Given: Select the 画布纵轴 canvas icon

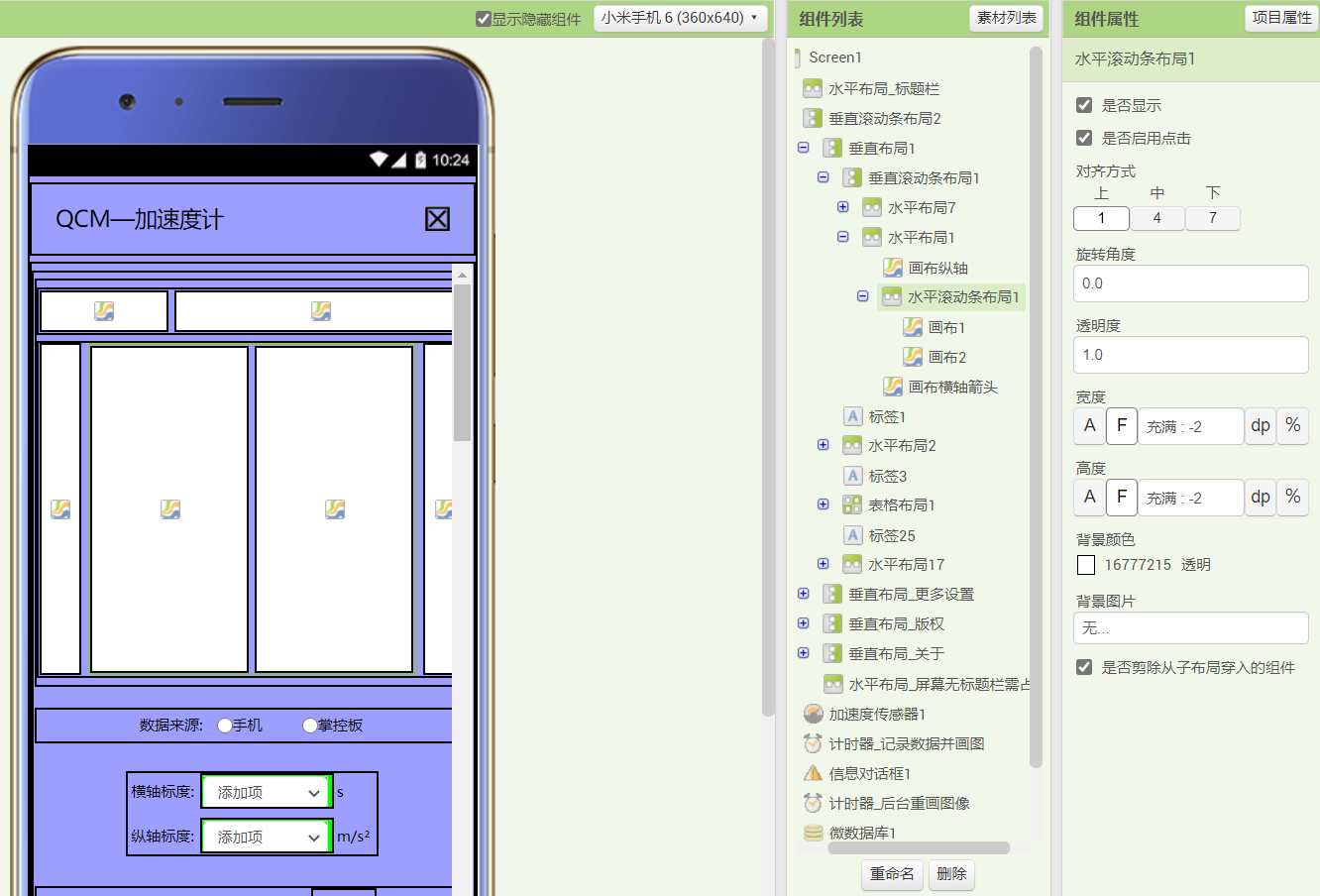Looking at the screenshot, I should (893, 268).
